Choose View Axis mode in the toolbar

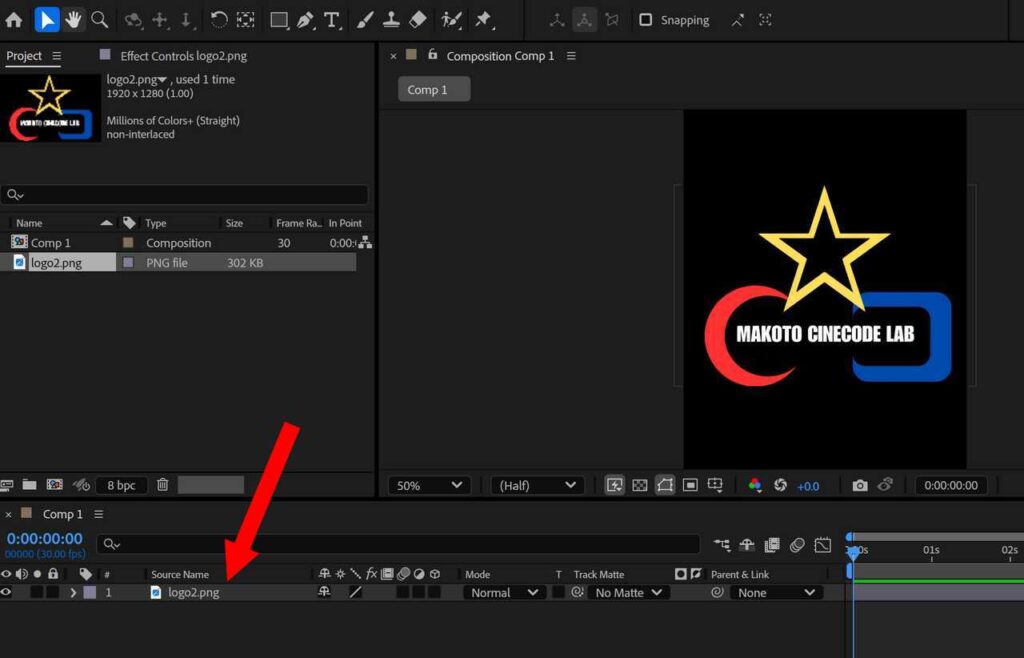(612, 20)
